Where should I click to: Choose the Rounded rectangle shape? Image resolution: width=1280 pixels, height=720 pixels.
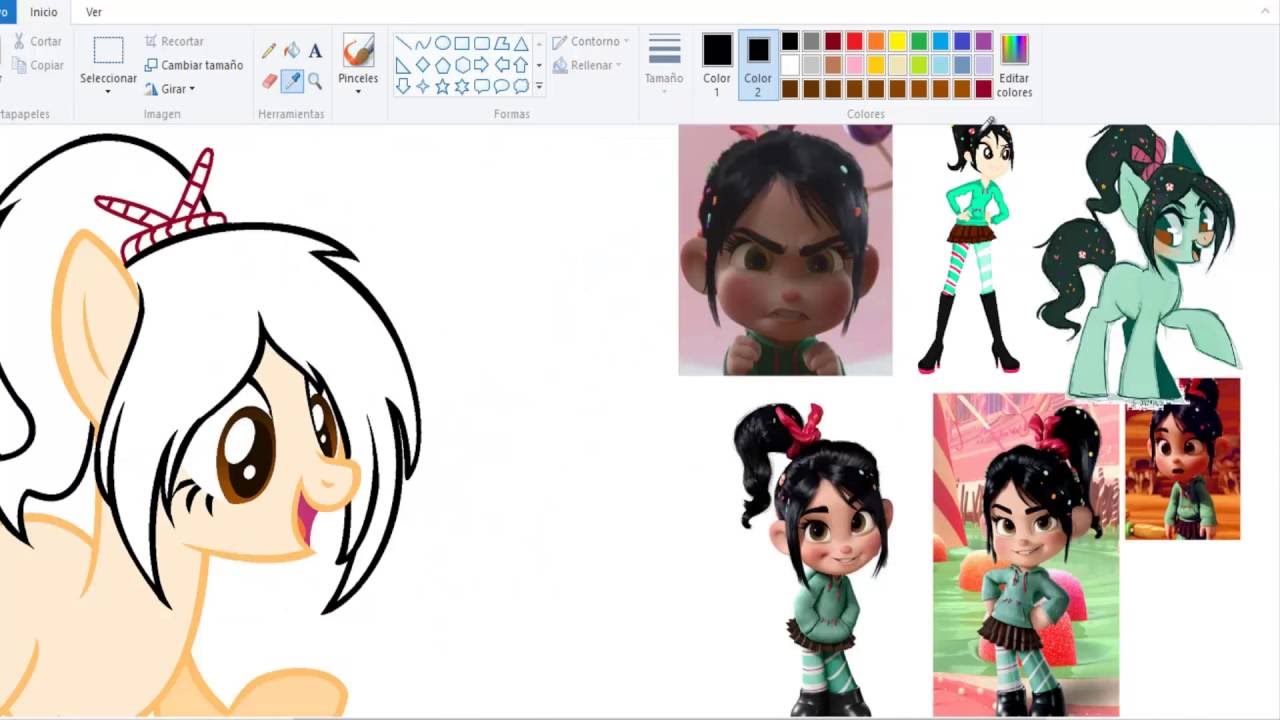(482, 43)
